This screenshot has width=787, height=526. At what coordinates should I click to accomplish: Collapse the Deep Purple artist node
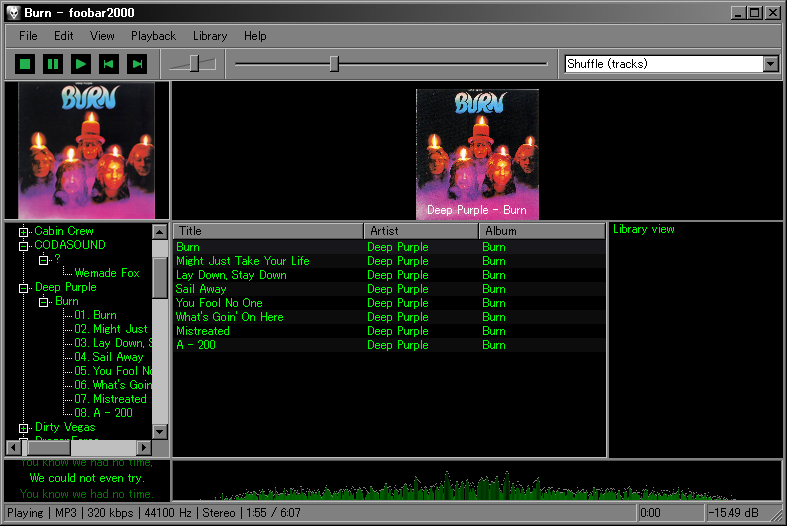click(23, 288)
